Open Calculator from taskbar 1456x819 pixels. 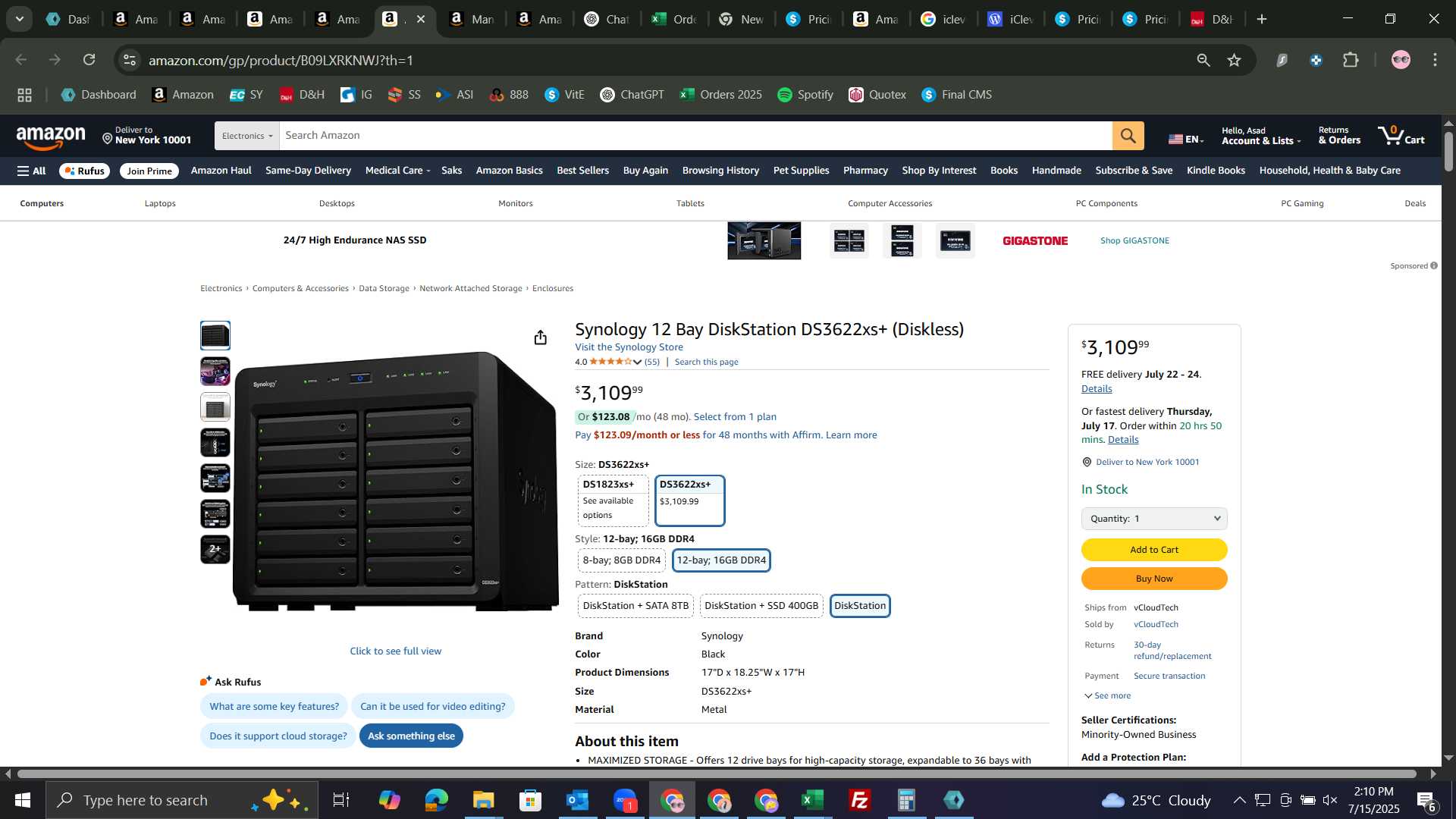click(x=906, y=800)
